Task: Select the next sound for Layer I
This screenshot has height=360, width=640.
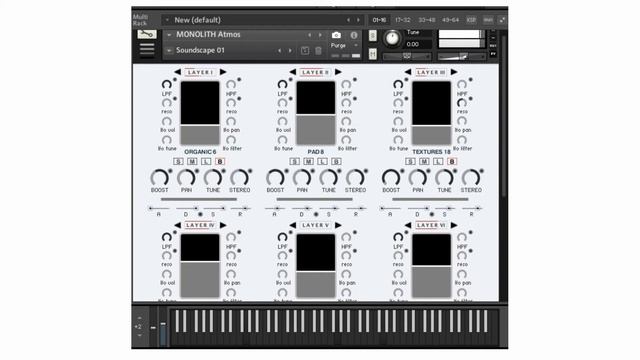Action: (223, 72)
